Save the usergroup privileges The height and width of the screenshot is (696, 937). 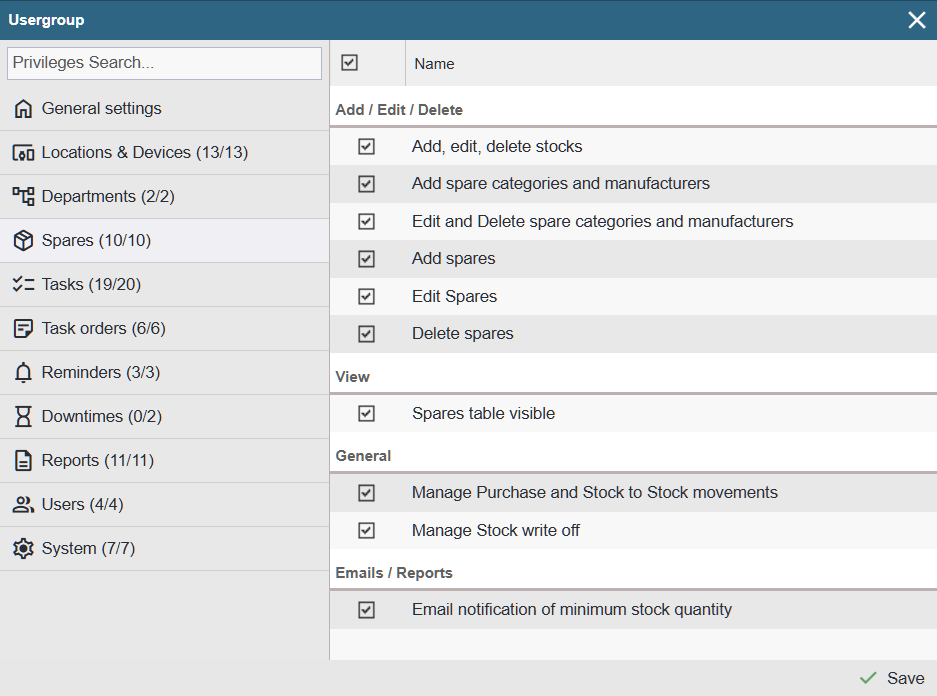click(893, 678)
